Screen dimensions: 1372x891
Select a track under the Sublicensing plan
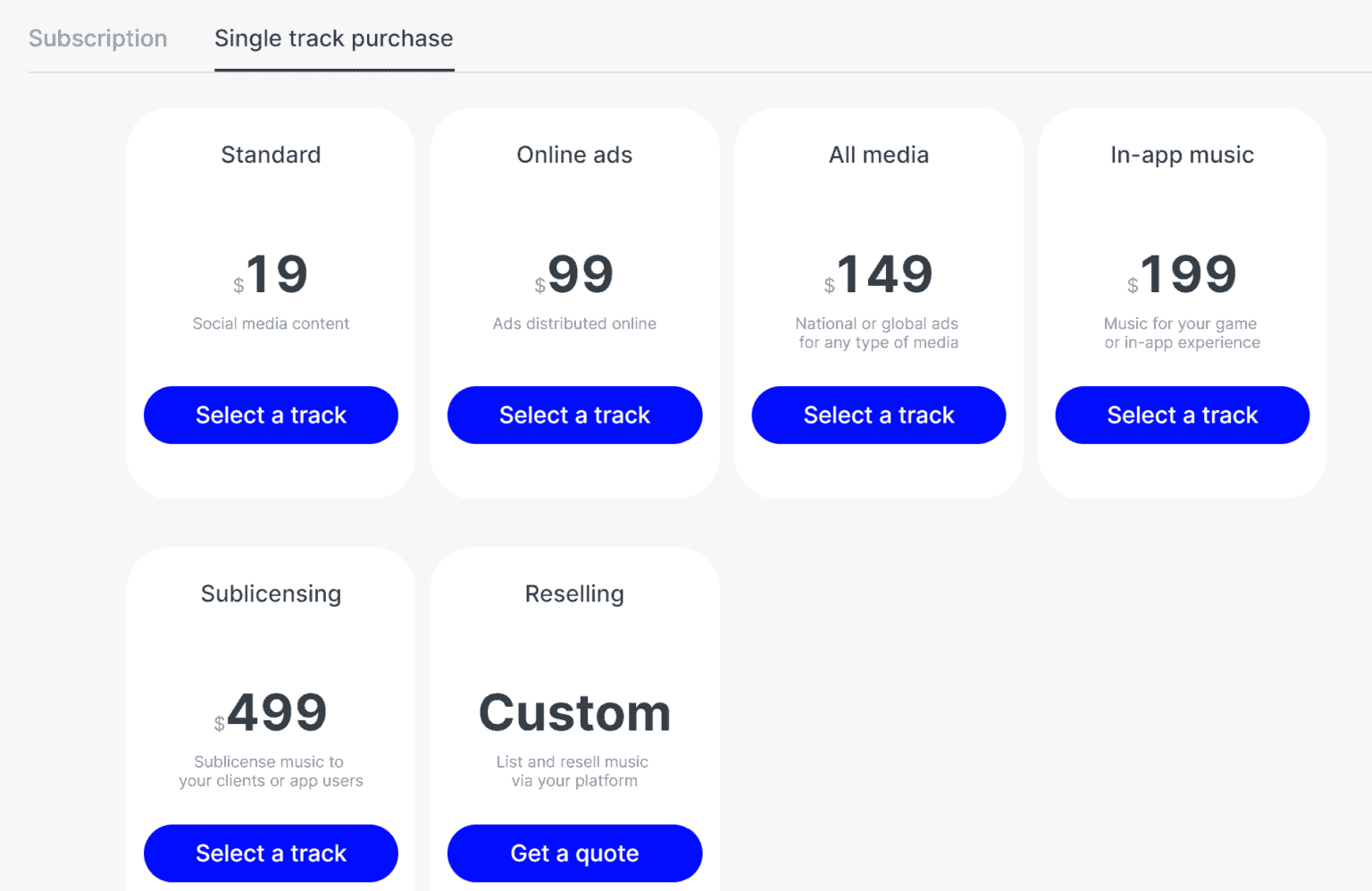[x=271, y=853]
